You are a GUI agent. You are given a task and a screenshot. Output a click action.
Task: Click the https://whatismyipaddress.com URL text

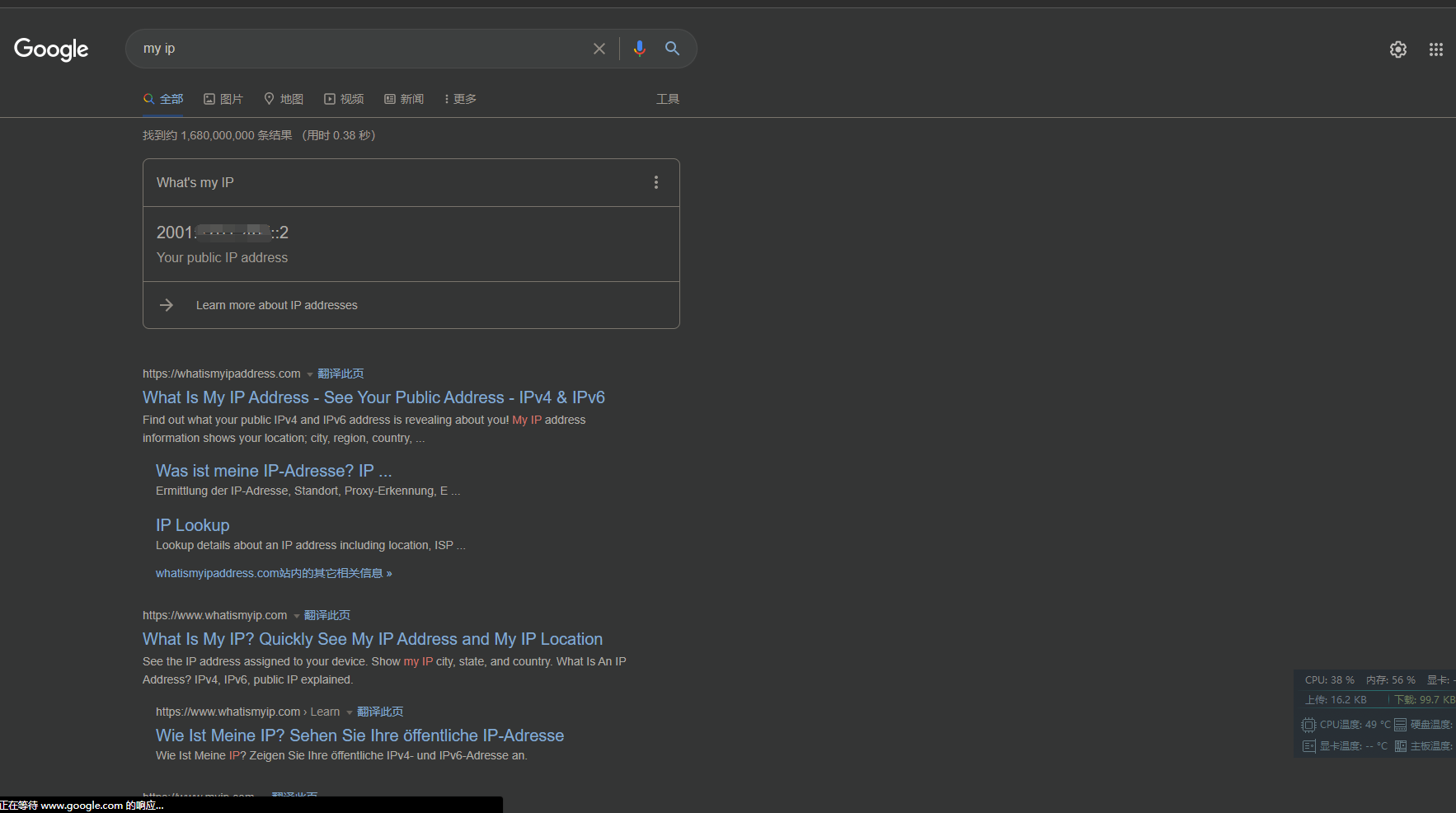(222, 374)
